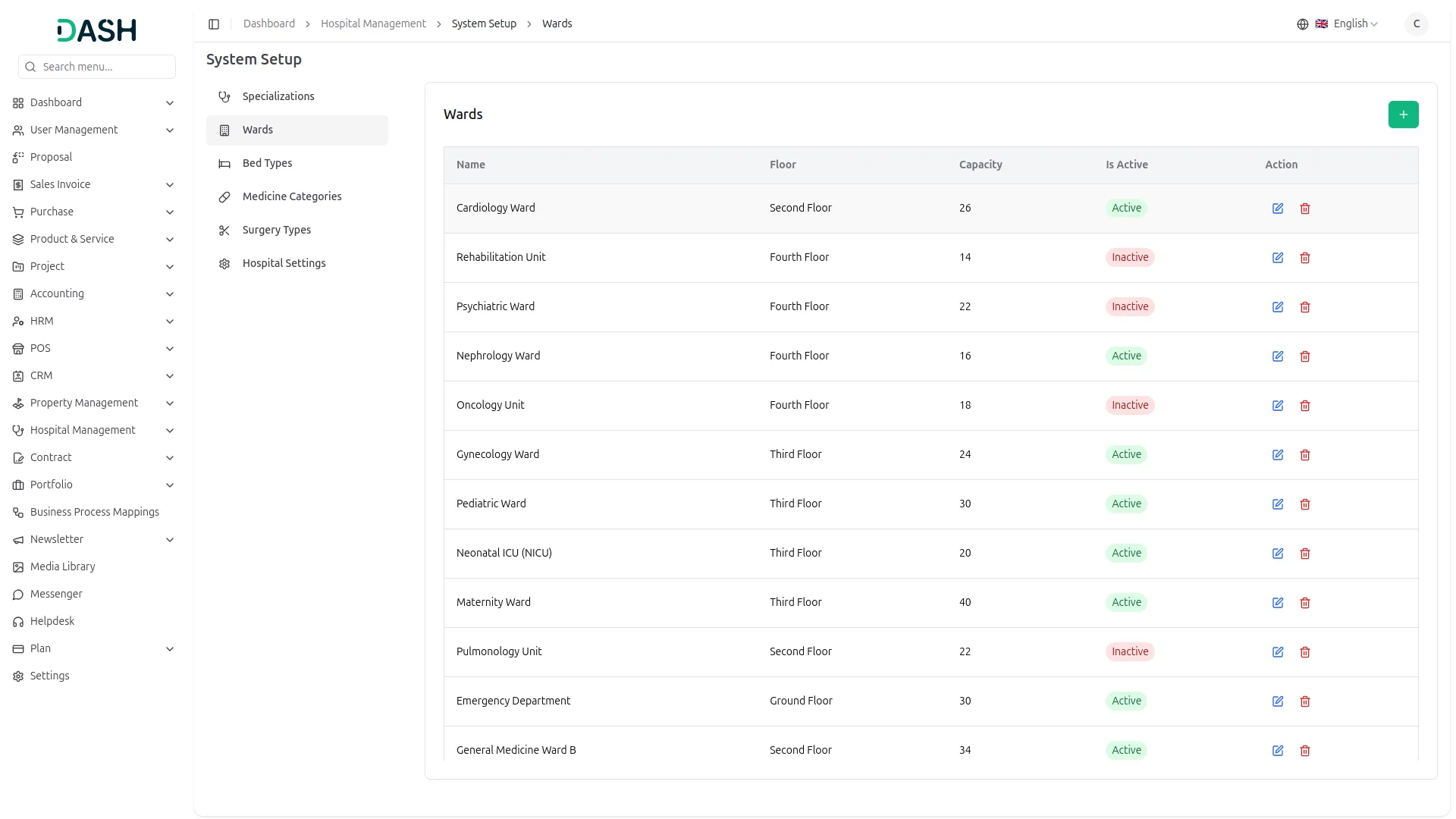This screenshot has width=1456, height=819.
Task: Go to the Dashboard breadcrumb link
Action: [269, 24]
